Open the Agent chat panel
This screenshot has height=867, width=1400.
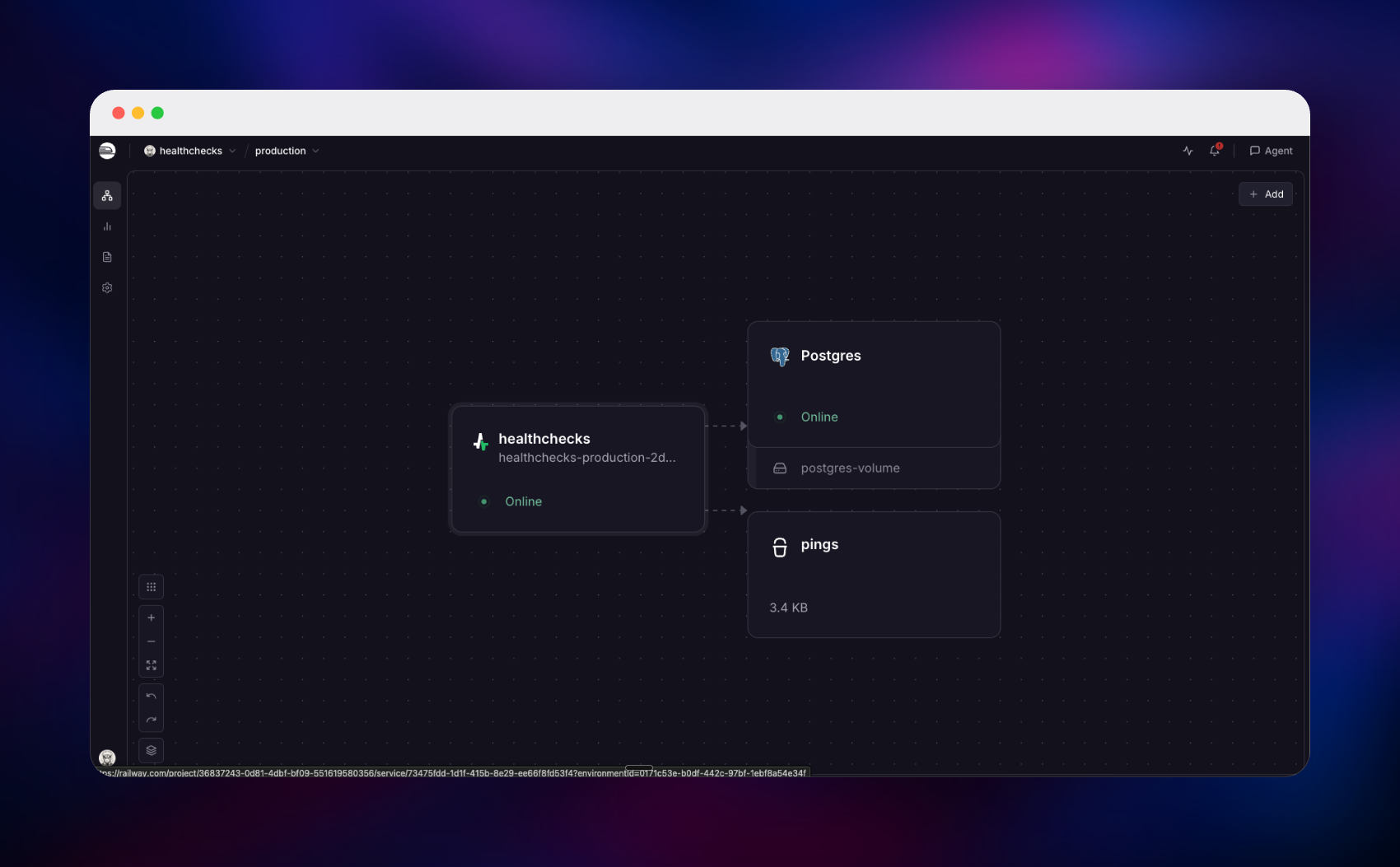pyautogui.click(x=1271, y=151)
